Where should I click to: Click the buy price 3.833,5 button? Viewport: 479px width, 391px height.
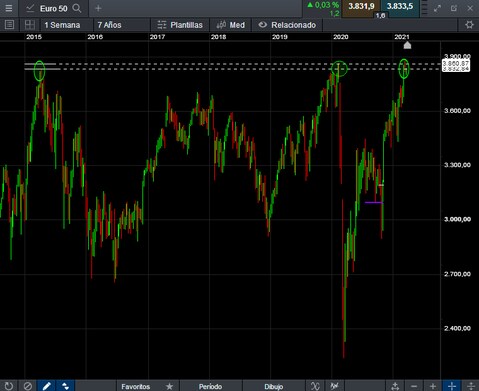pyautogui.click(x=400, y=6)
